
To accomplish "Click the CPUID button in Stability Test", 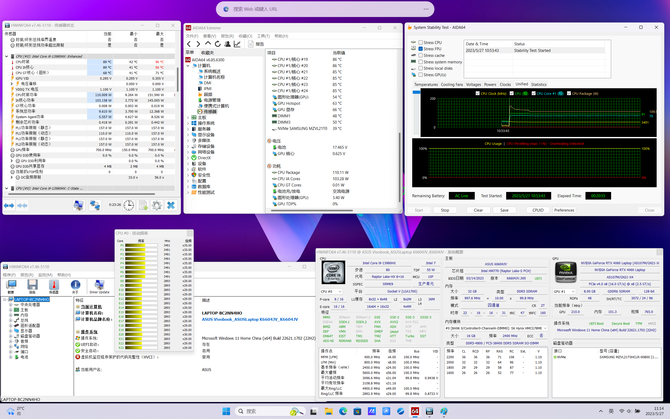I will coord(538,210).
